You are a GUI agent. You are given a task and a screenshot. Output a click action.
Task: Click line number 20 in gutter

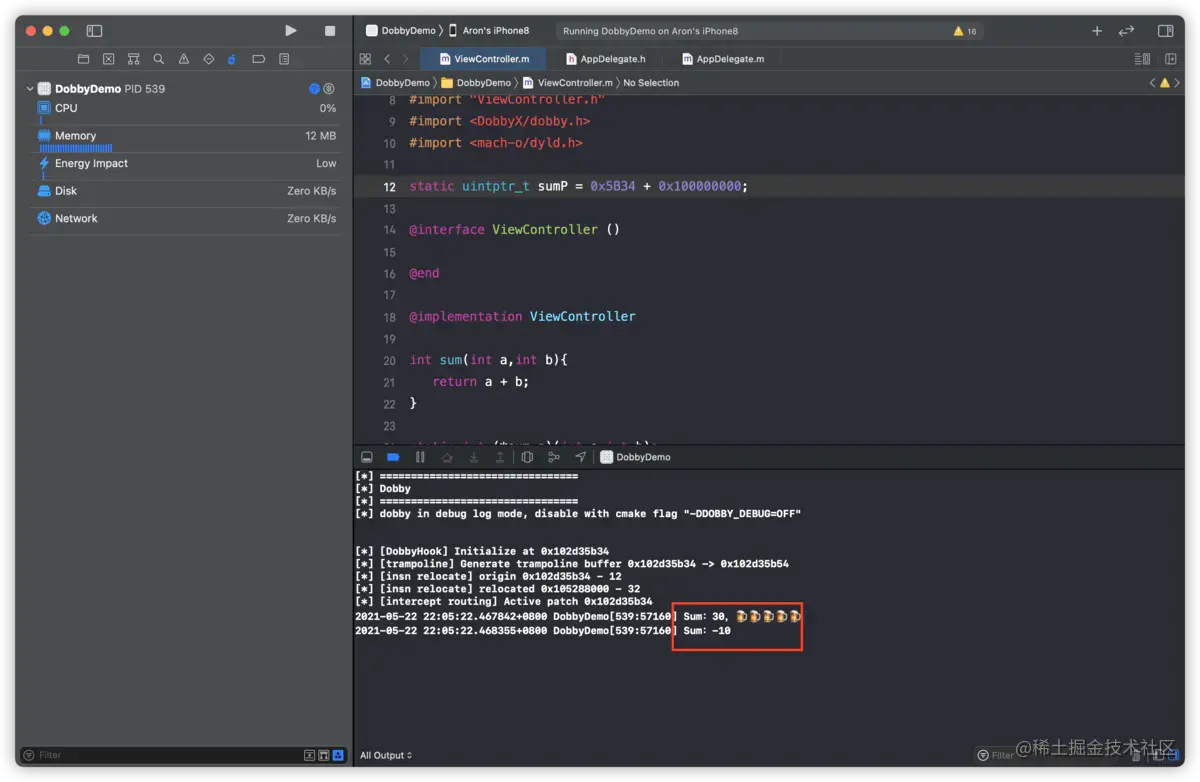(390, 360)
